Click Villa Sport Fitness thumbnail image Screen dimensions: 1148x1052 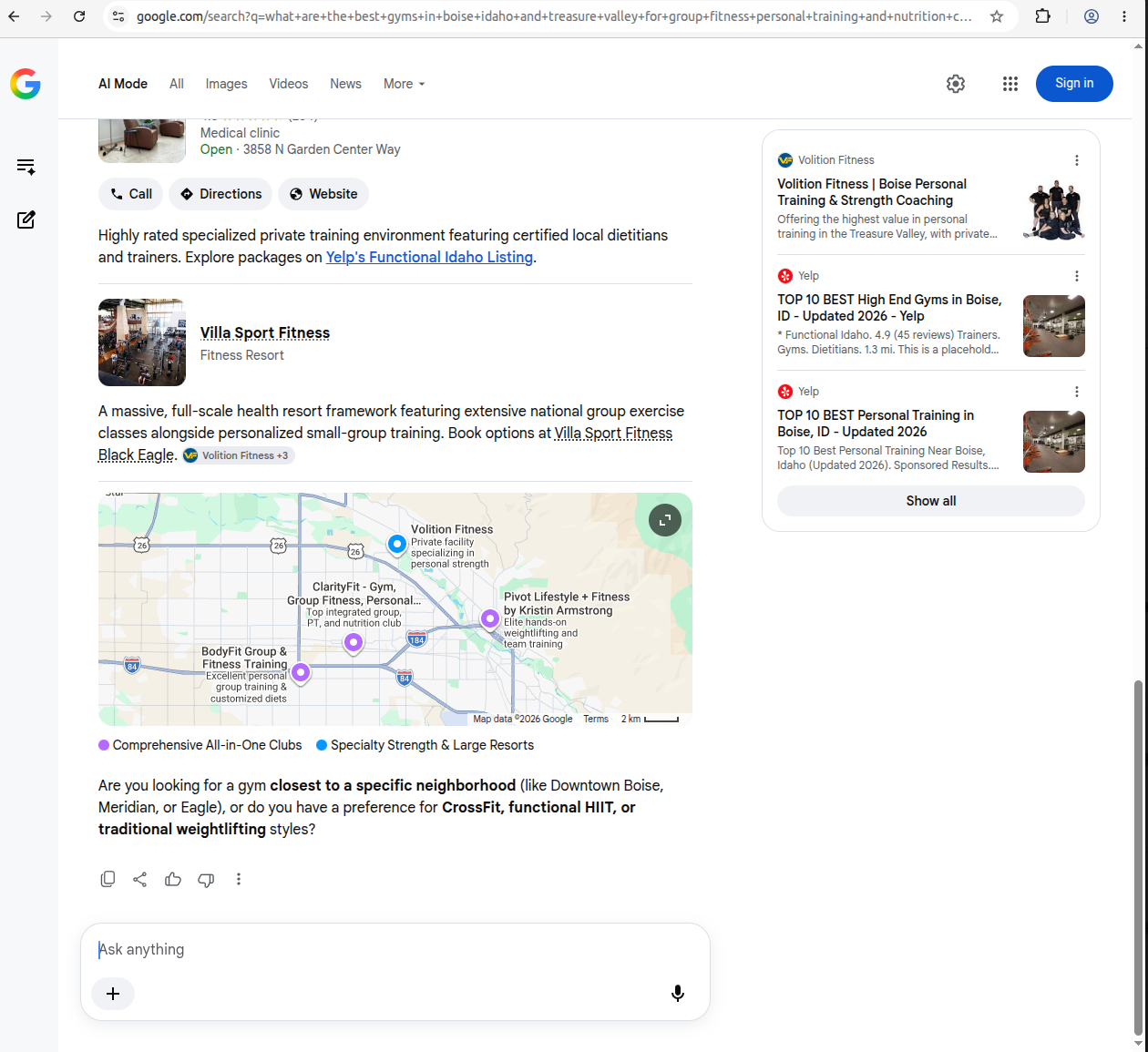142,342
